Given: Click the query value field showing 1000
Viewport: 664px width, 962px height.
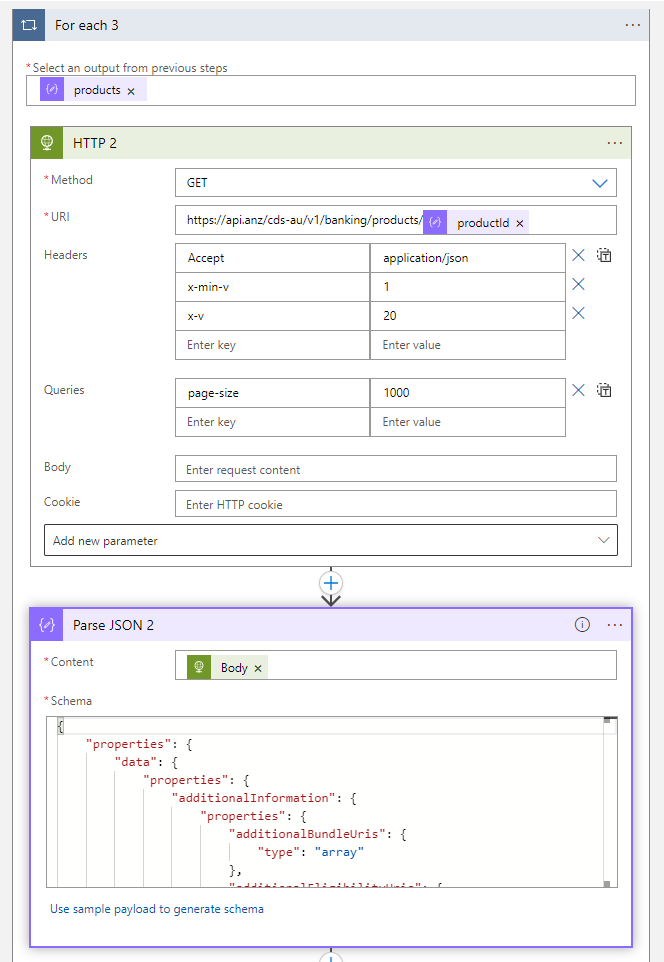Looking at the screenshot, I should coord(468,393).
